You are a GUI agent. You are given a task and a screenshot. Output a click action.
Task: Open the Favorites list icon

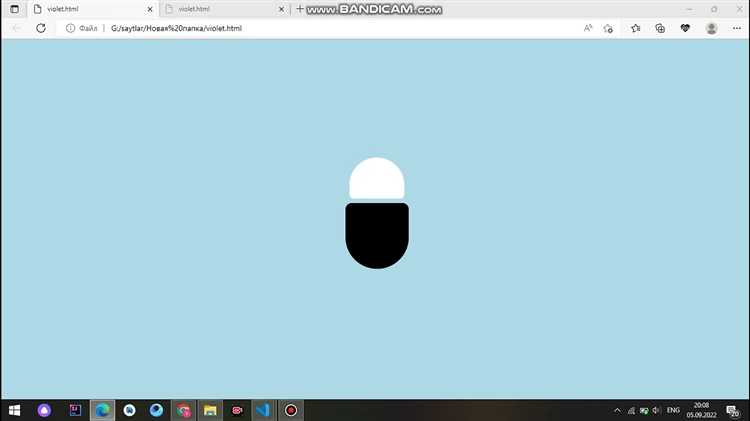pyautogui.click(x=635, y=28)
